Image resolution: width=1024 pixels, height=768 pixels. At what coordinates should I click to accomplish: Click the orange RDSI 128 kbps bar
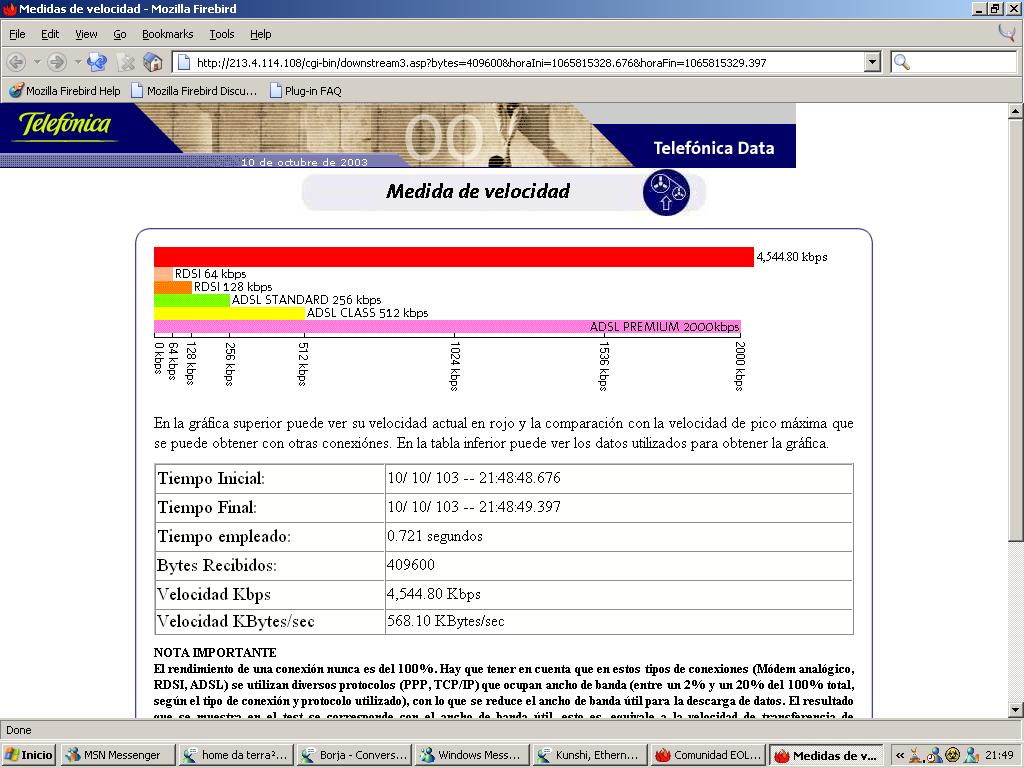pos(173,287)
